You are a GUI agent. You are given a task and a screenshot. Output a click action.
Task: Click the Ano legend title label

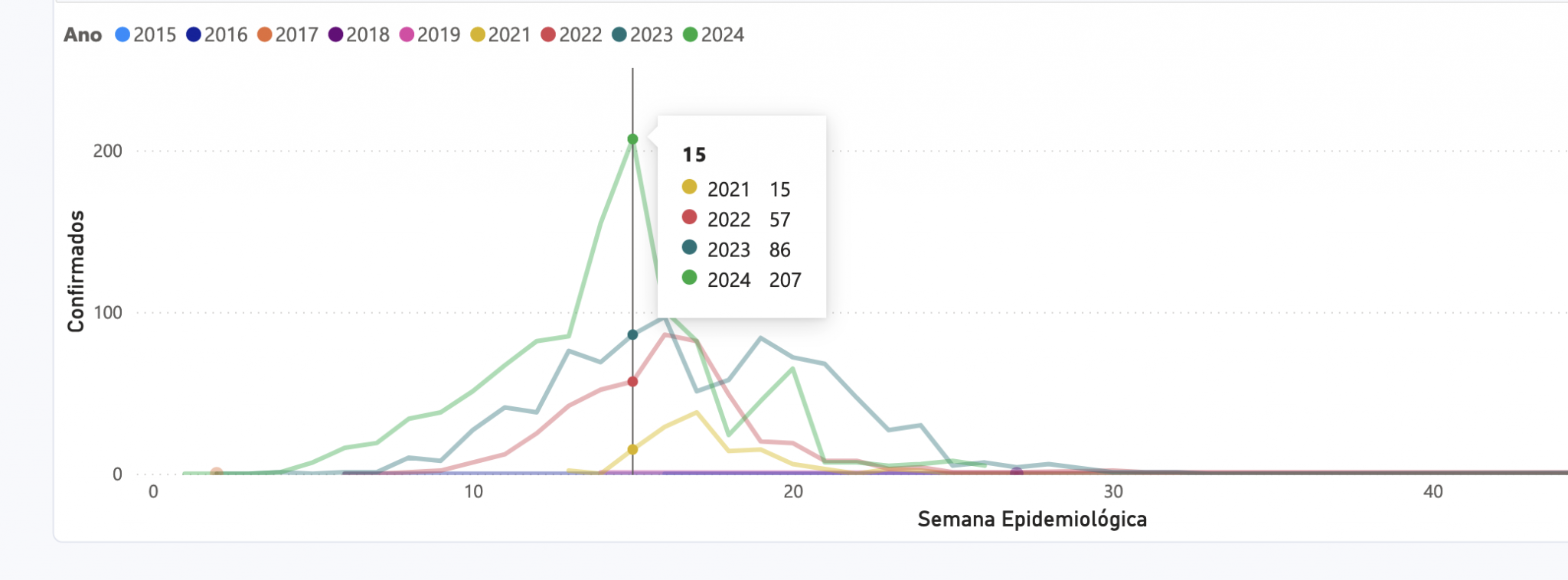pyautogui.click(x=83, y=35)
